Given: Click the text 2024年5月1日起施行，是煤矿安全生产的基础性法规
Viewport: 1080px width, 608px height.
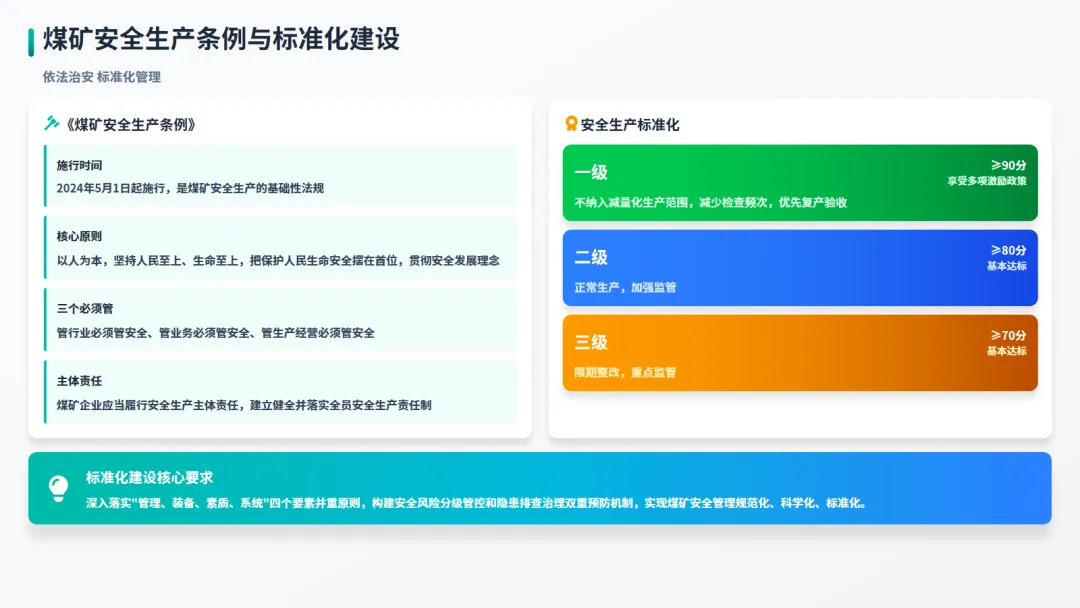Looking at the screenshot, I should point(190,188).
